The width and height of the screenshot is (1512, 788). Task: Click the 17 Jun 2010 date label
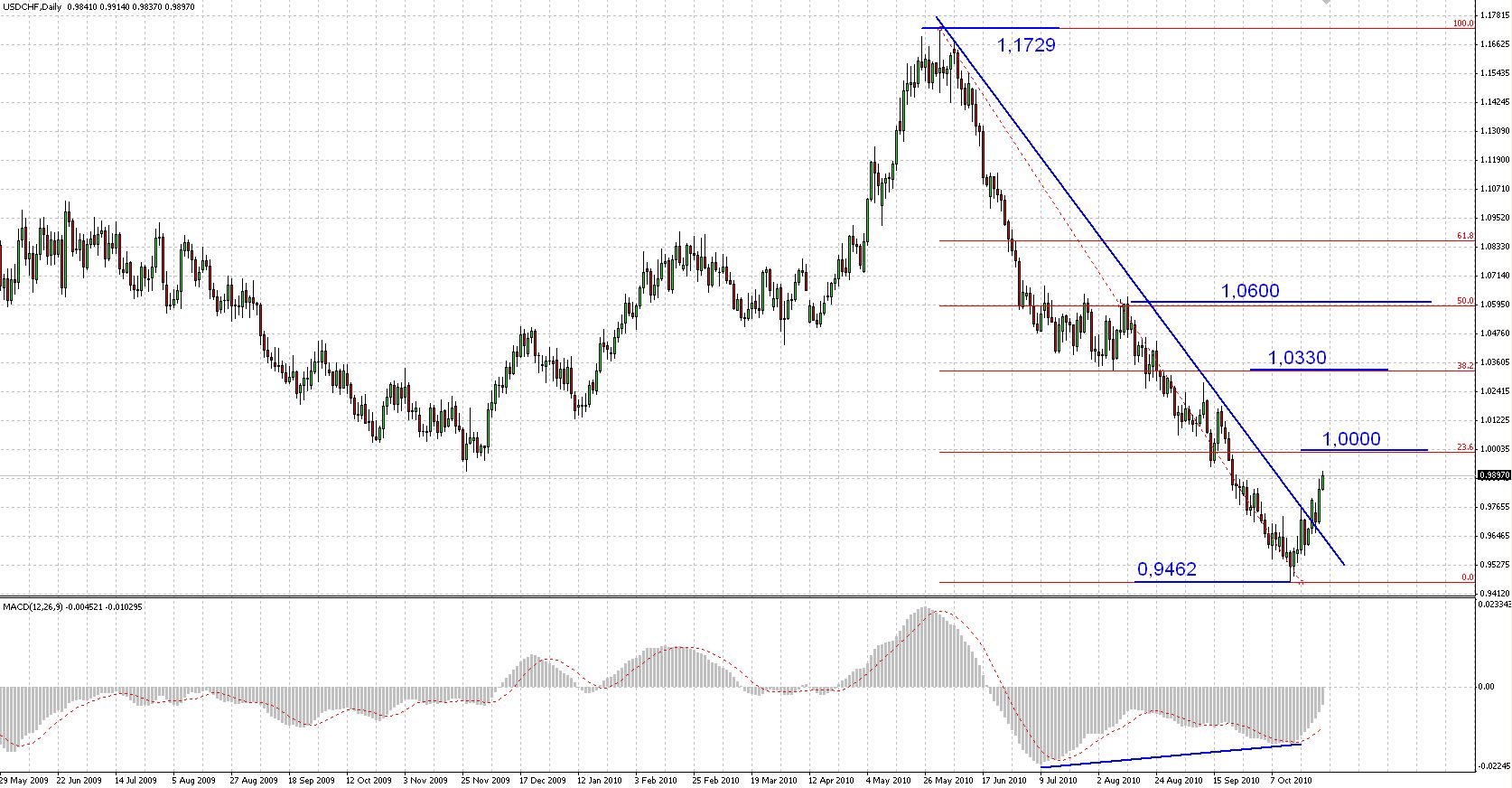click(1005, 779)
